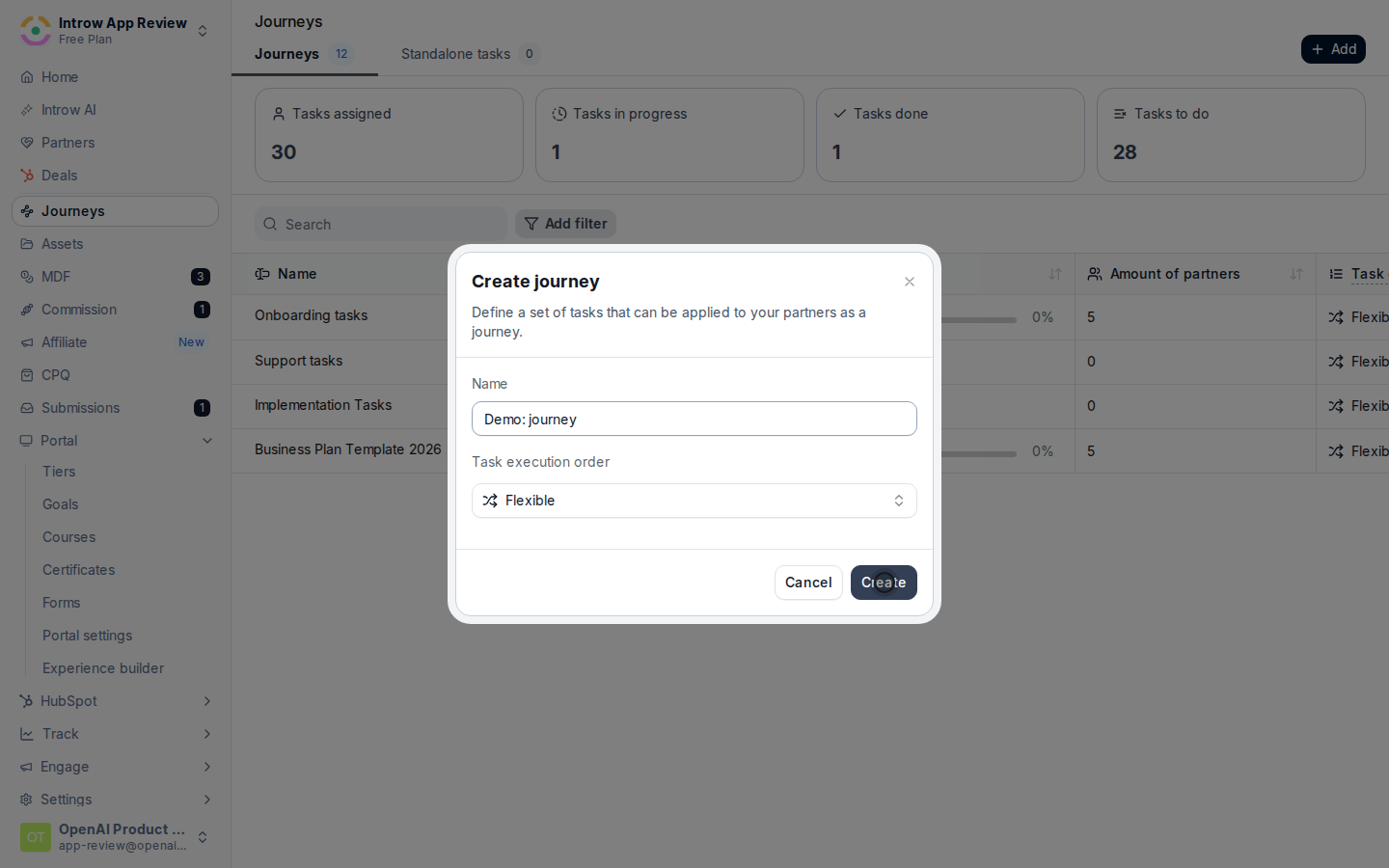Open Assets in the sidebar

[115, 244]
